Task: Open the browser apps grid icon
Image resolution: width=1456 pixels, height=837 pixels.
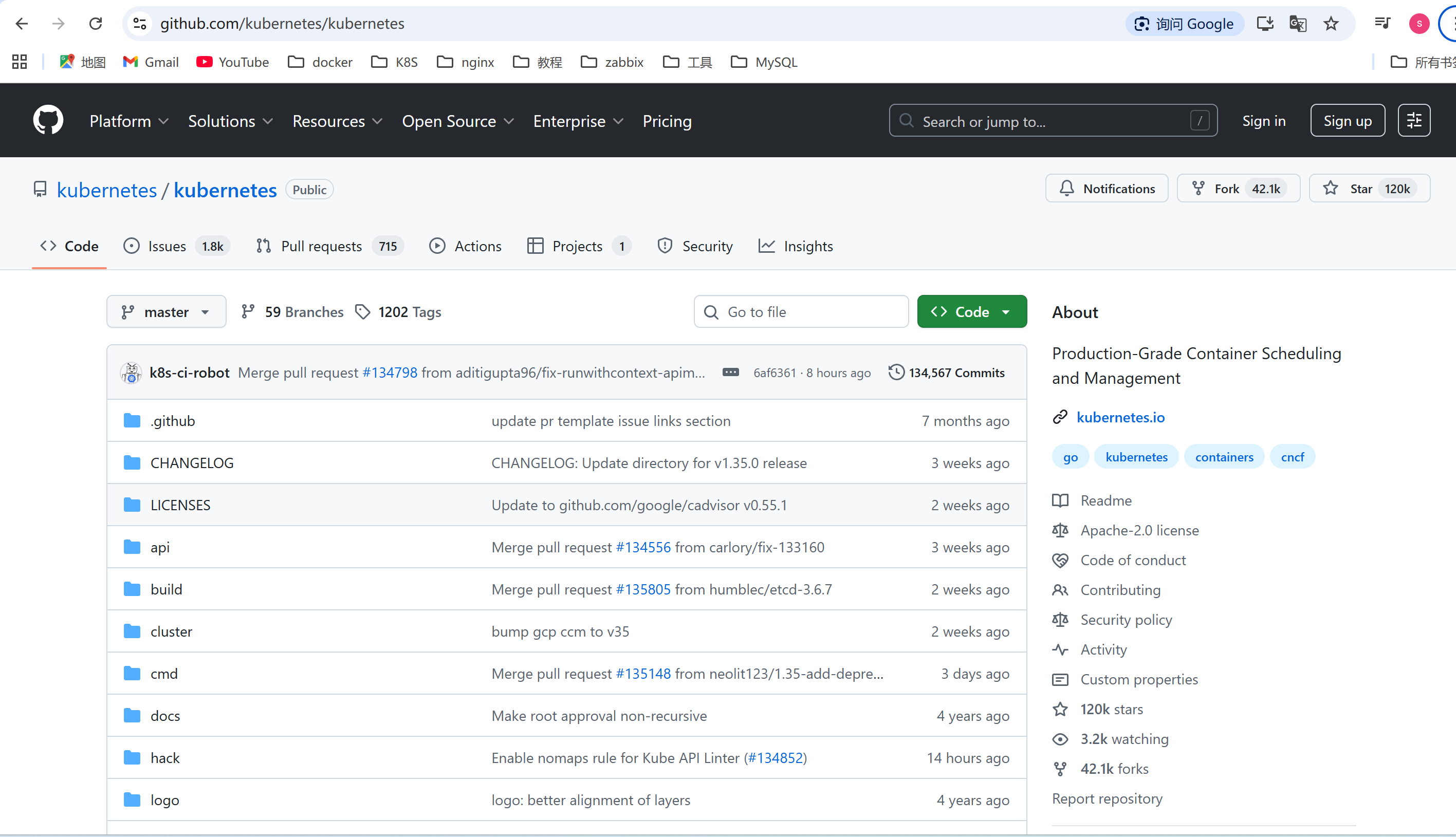Action: (20, 62)
